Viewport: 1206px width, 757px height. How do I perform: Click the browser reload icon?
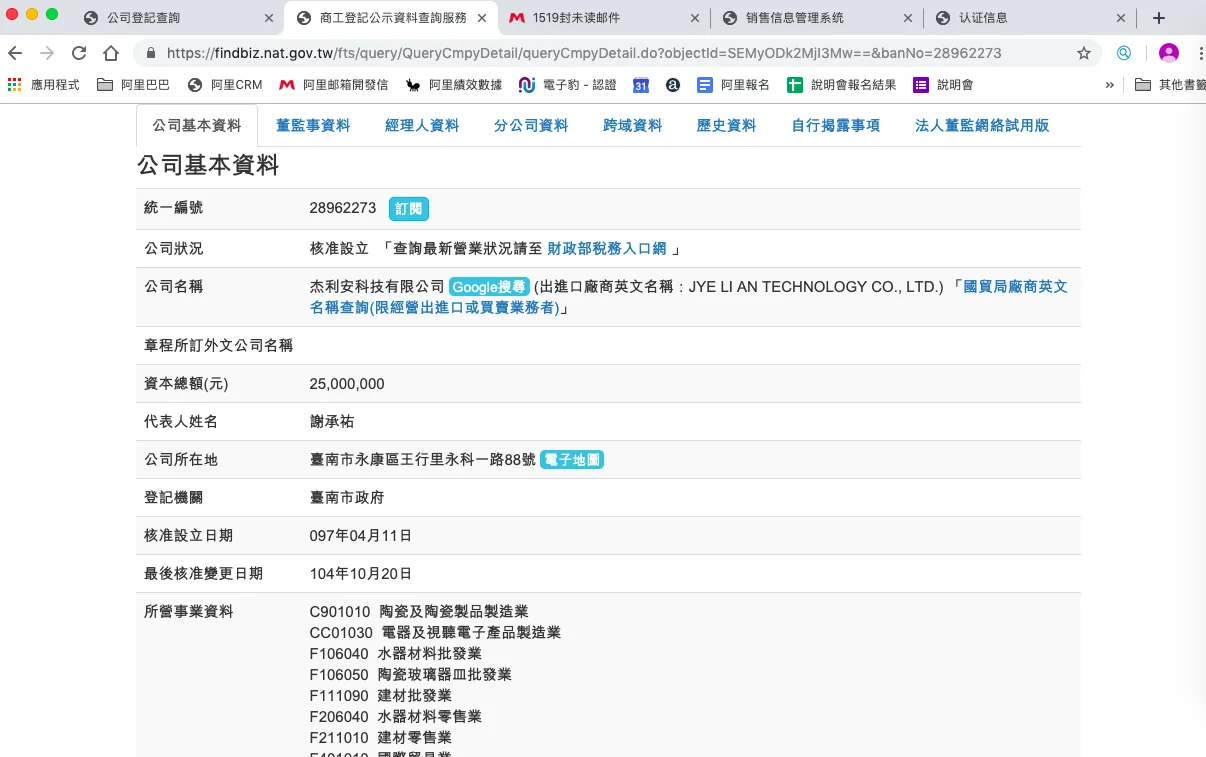click(x=79, y=53)
